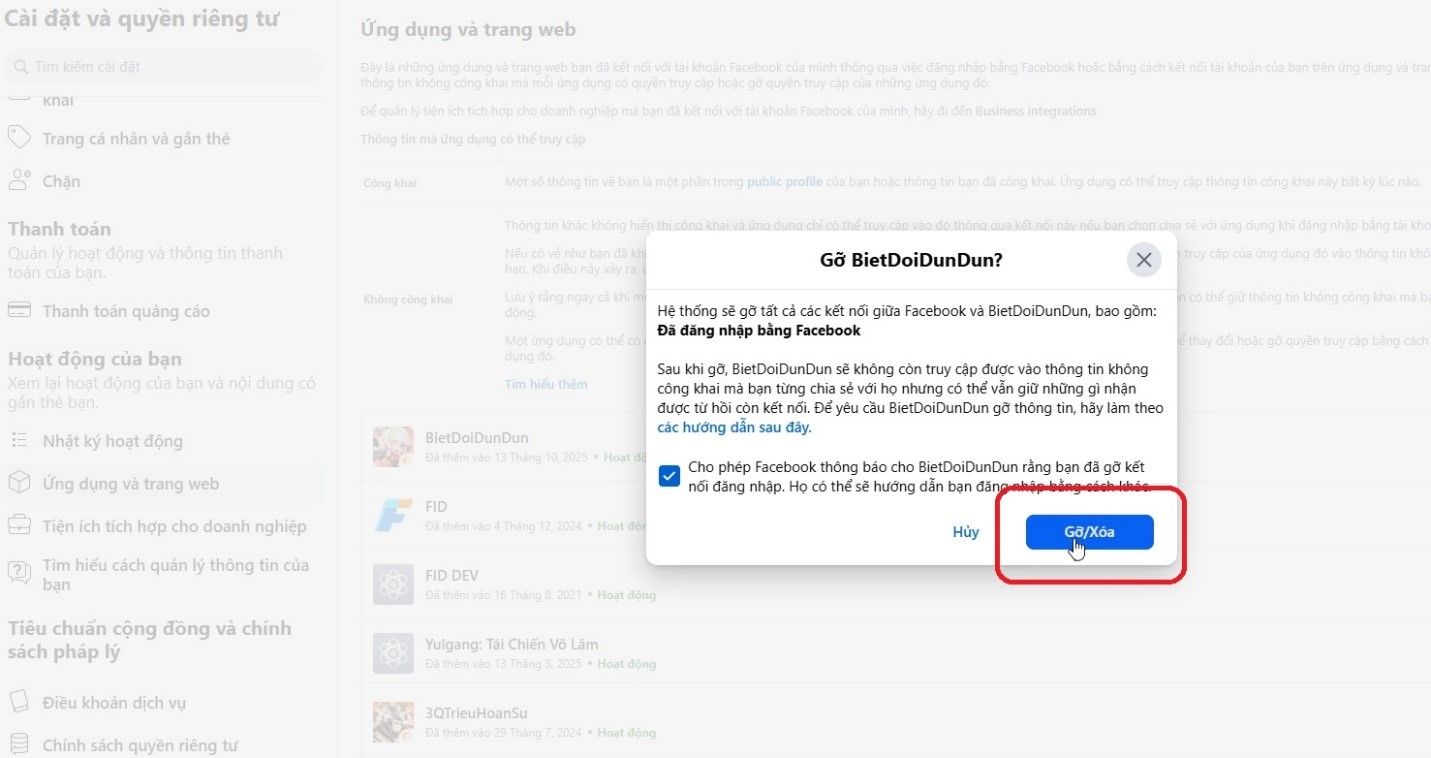Click Hủy to cancel removal
1431x758 pixels.
[x=966, y=532]
